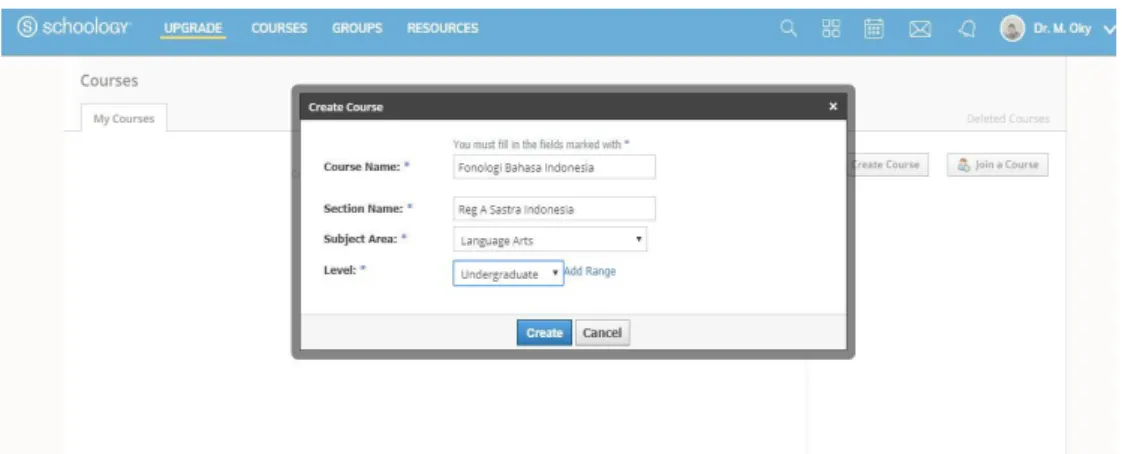Click the Course Name input field
Screen dimensions: 1122x454
click(555, 168)
